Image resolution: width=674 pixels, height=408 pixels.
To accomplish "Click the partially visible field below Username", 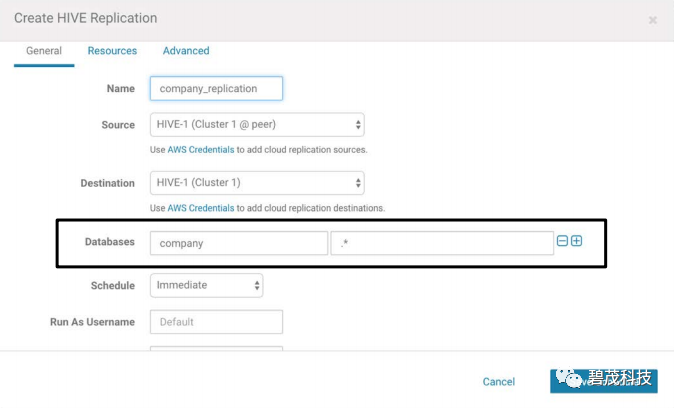I will [x=216, y=349].
